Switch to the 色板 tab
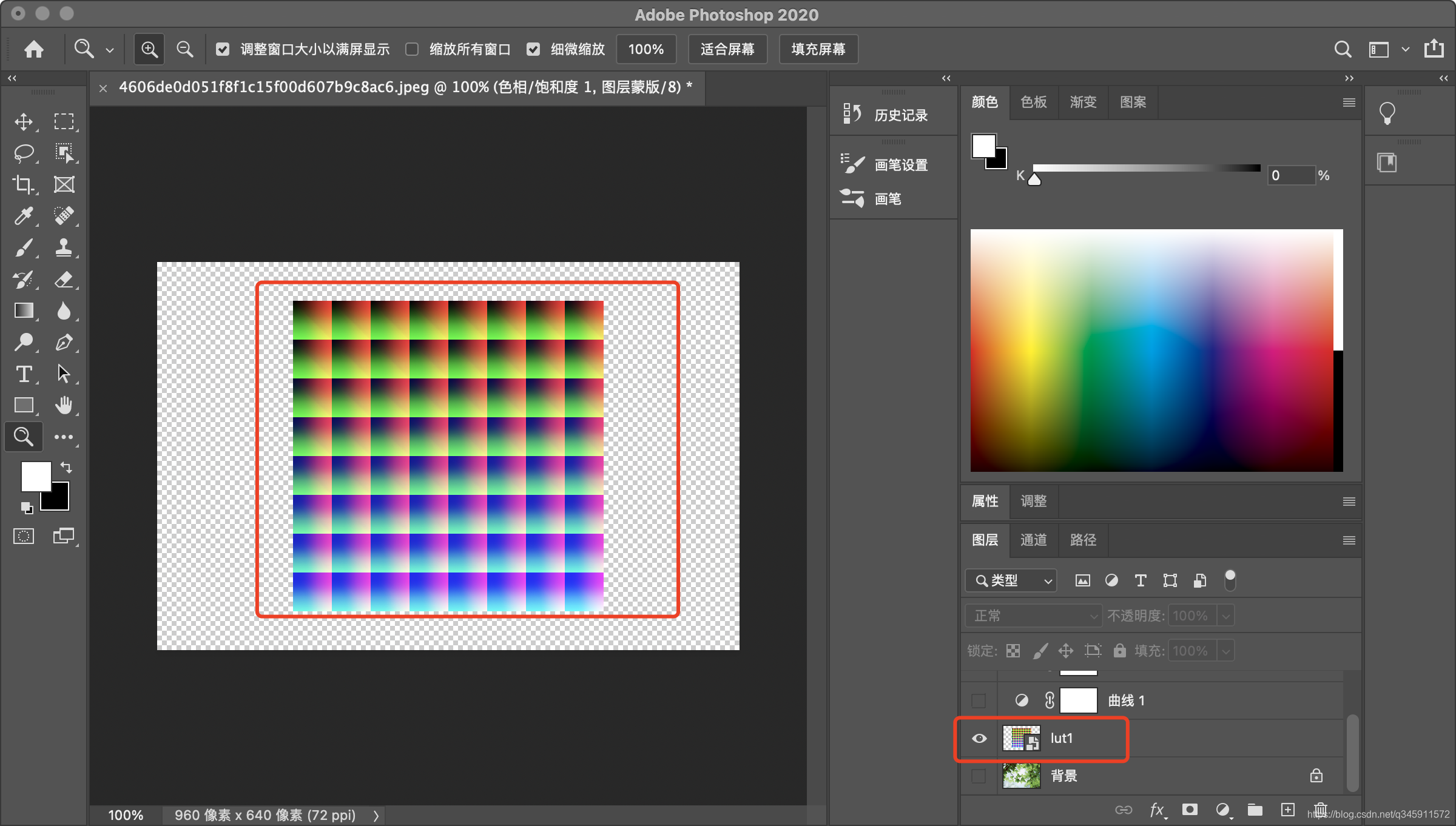The image size is (1456, 826). point(1034,102)
